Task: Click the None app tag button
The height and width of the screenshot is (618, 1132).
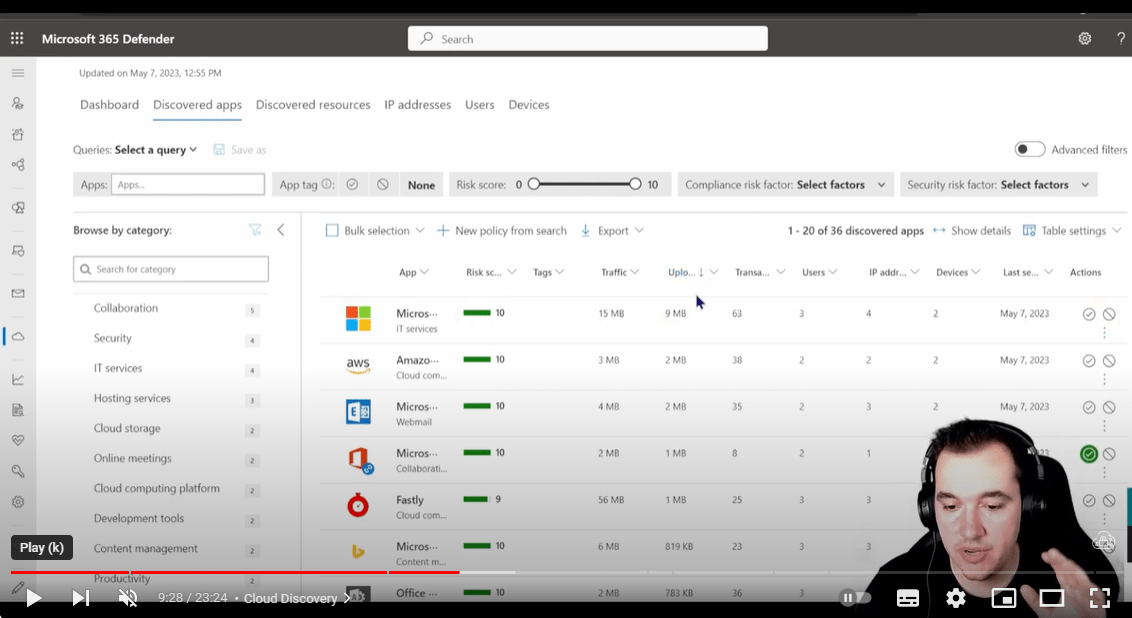Action: pyautogui.click(x=421, y=185)
